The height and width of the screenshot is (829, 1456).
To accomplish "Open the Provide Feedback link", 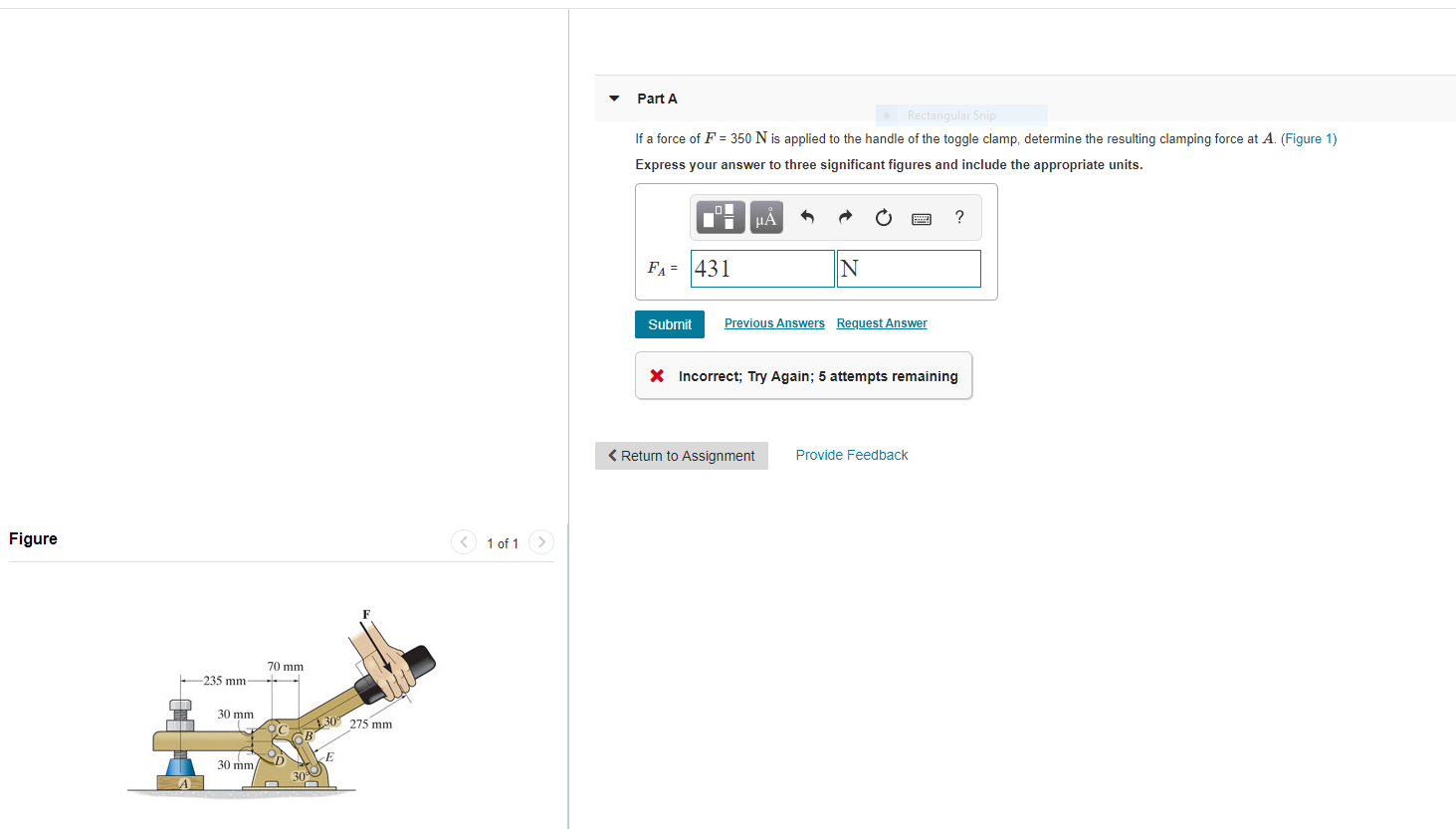I will point(852,455).
